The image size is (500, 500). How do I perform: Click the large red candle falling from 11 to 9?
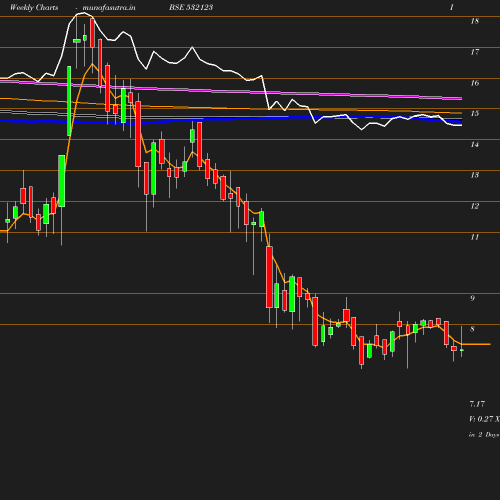[x=269, y=277]
